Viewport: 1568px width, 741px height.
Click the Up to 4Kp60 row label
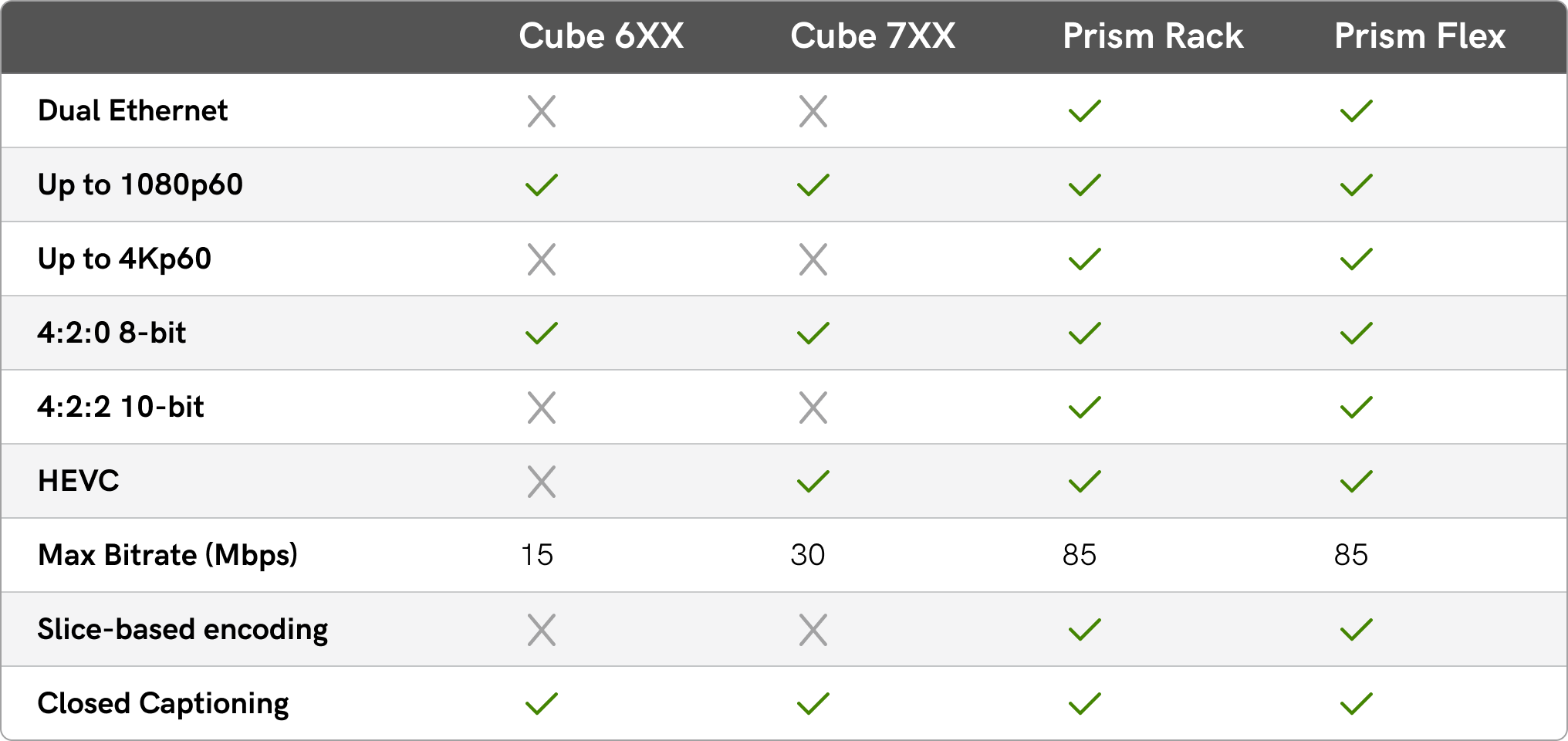[x=124, y=259]
